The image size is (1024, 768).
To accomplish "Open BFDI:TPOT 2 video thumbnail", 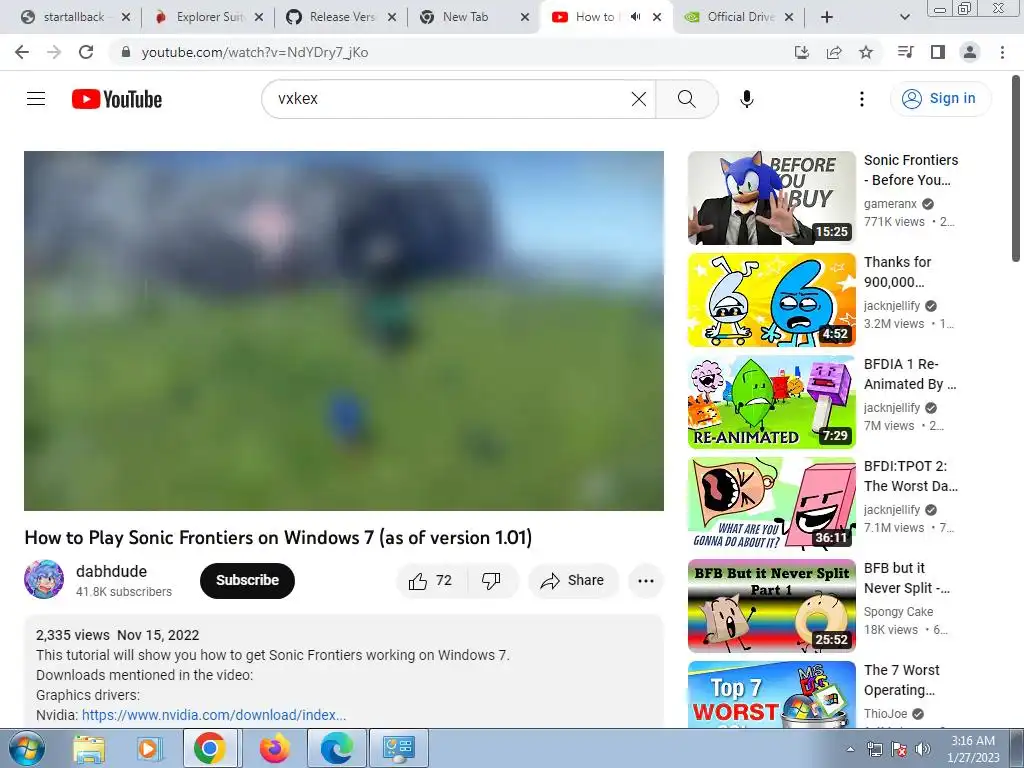I will click(771, 504).
